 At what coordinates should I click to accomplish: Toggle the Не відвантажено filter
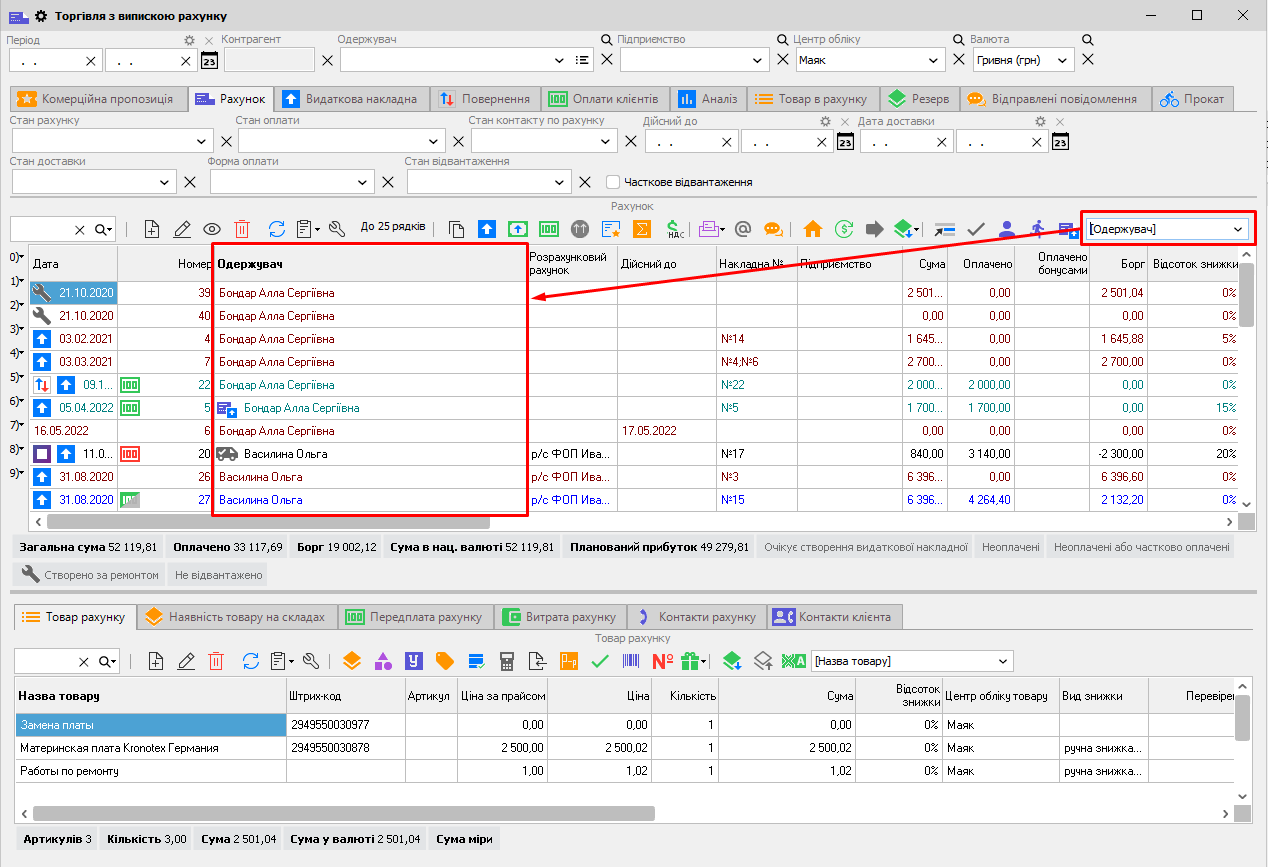pyautogui.click(x=218, y=575)
